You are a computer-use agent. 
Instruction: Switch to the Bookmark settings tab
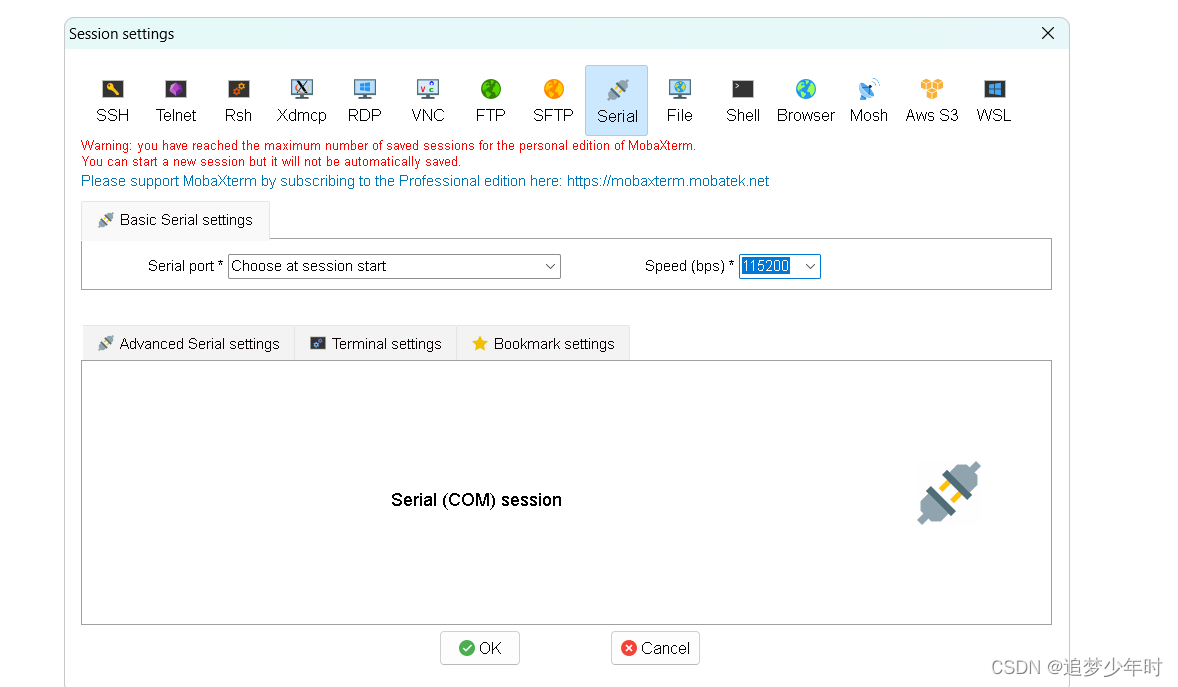coord(543,344)
